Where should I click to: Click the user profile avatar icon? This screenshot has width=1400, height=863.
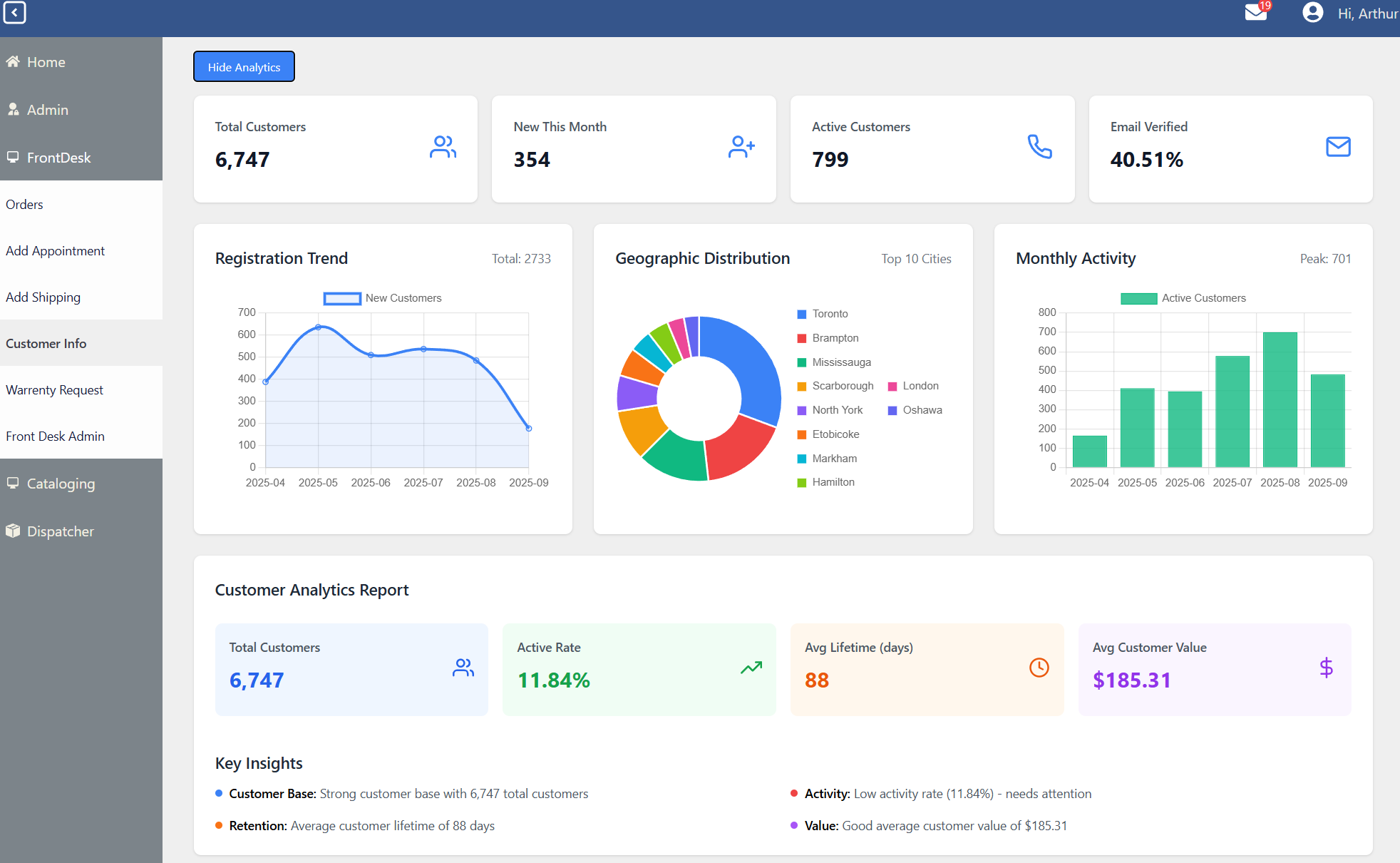[1312, 13]
